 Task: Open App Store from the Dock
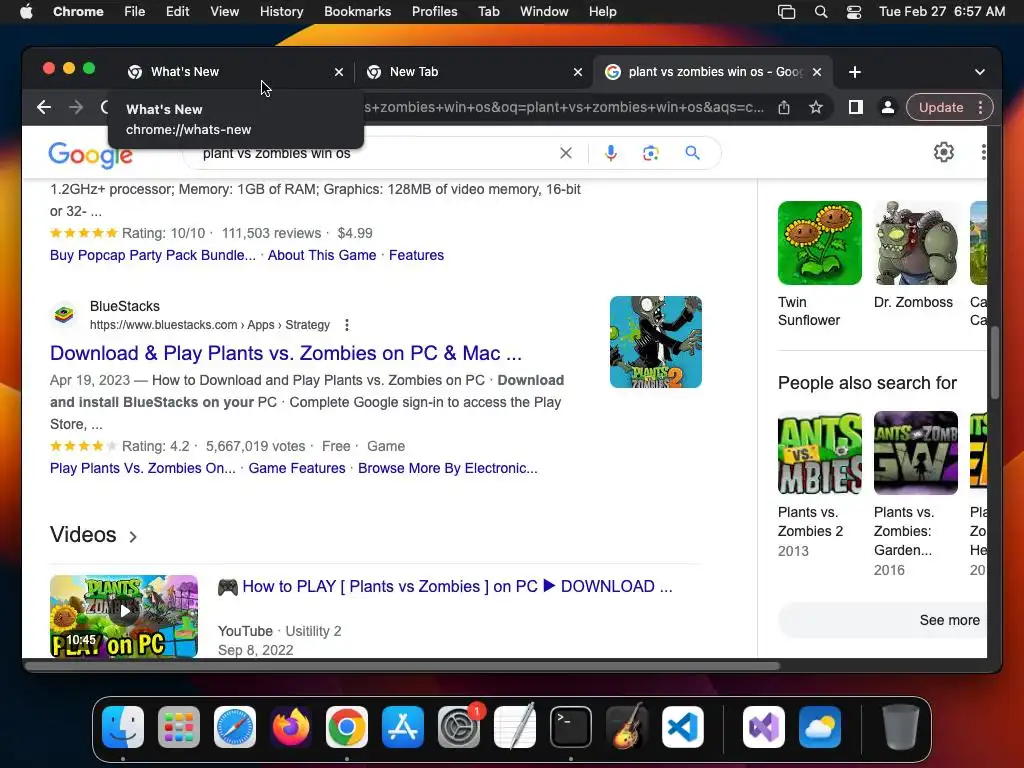coord(403,727)
